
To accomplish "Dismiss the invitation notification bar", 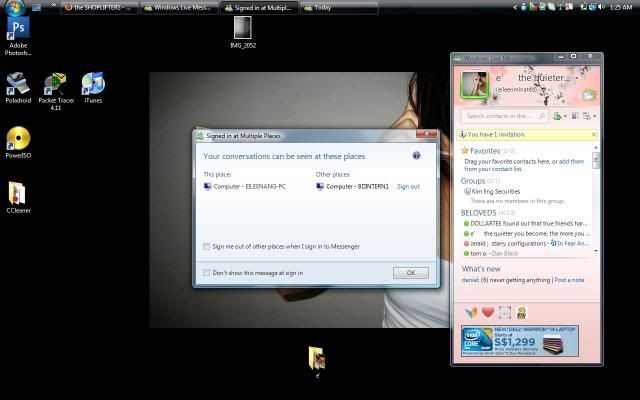I will (x=594, y=134).
